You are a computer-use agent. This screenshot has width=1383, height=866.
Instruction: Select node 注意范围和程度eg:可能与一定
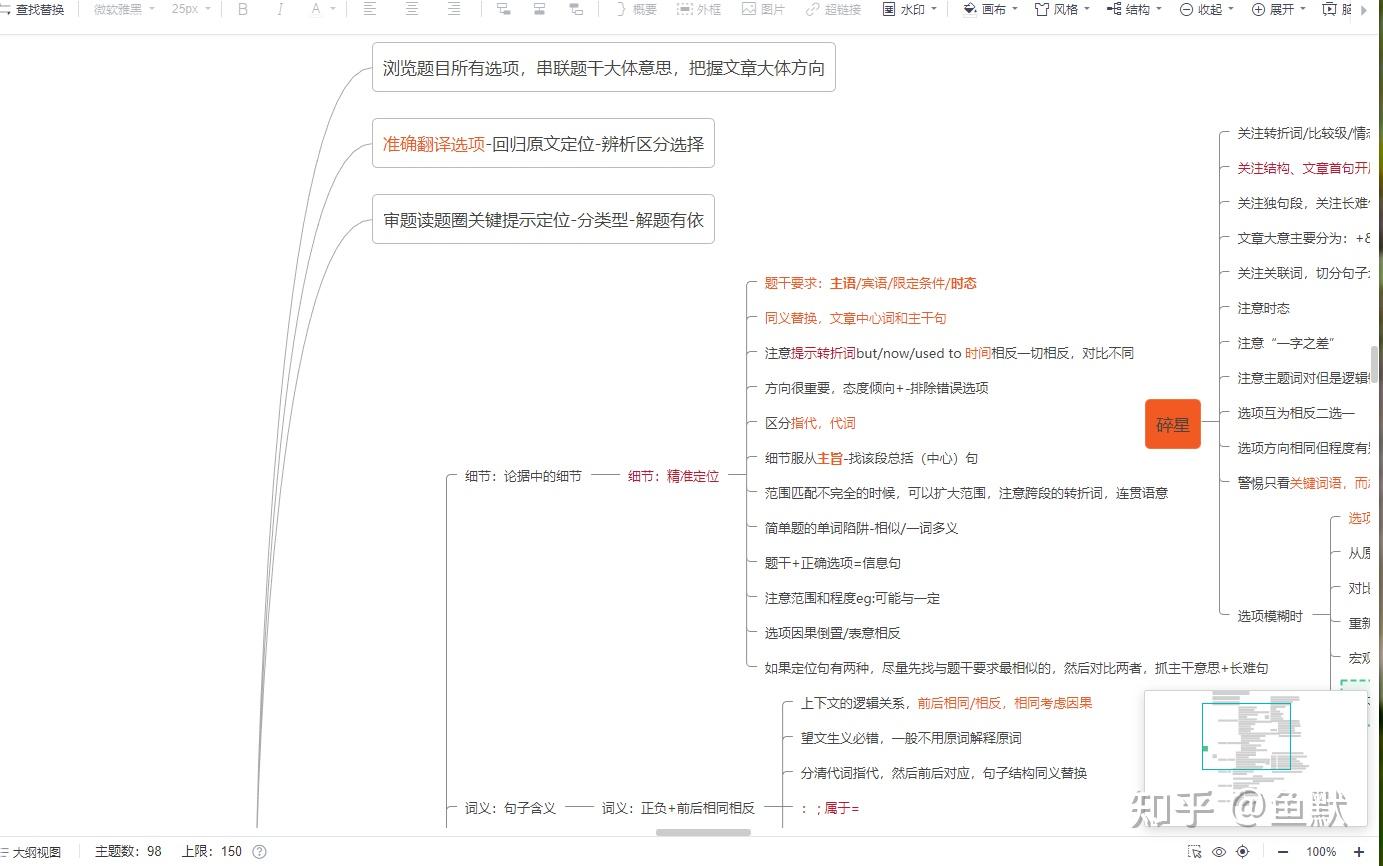tap(852, 598)
